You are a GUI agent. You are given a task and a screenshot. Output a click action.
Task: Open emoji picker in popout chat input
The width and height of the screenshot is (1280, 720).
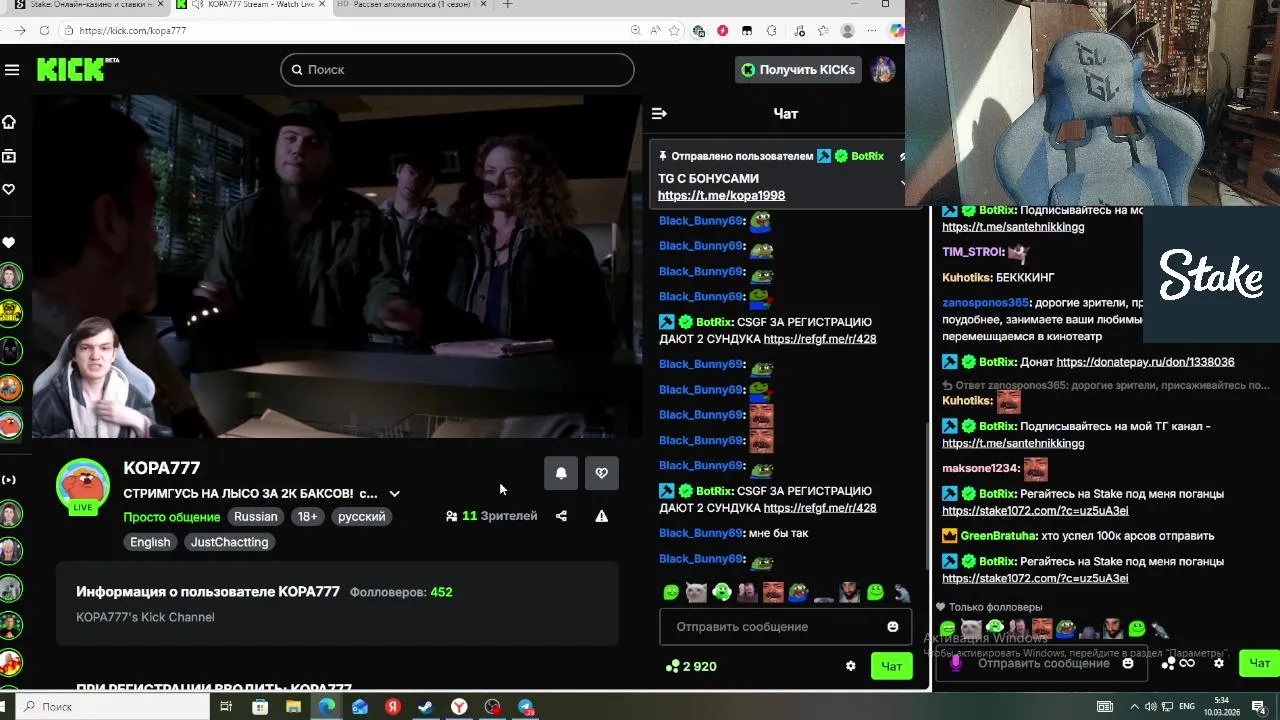coord(1128,663)
